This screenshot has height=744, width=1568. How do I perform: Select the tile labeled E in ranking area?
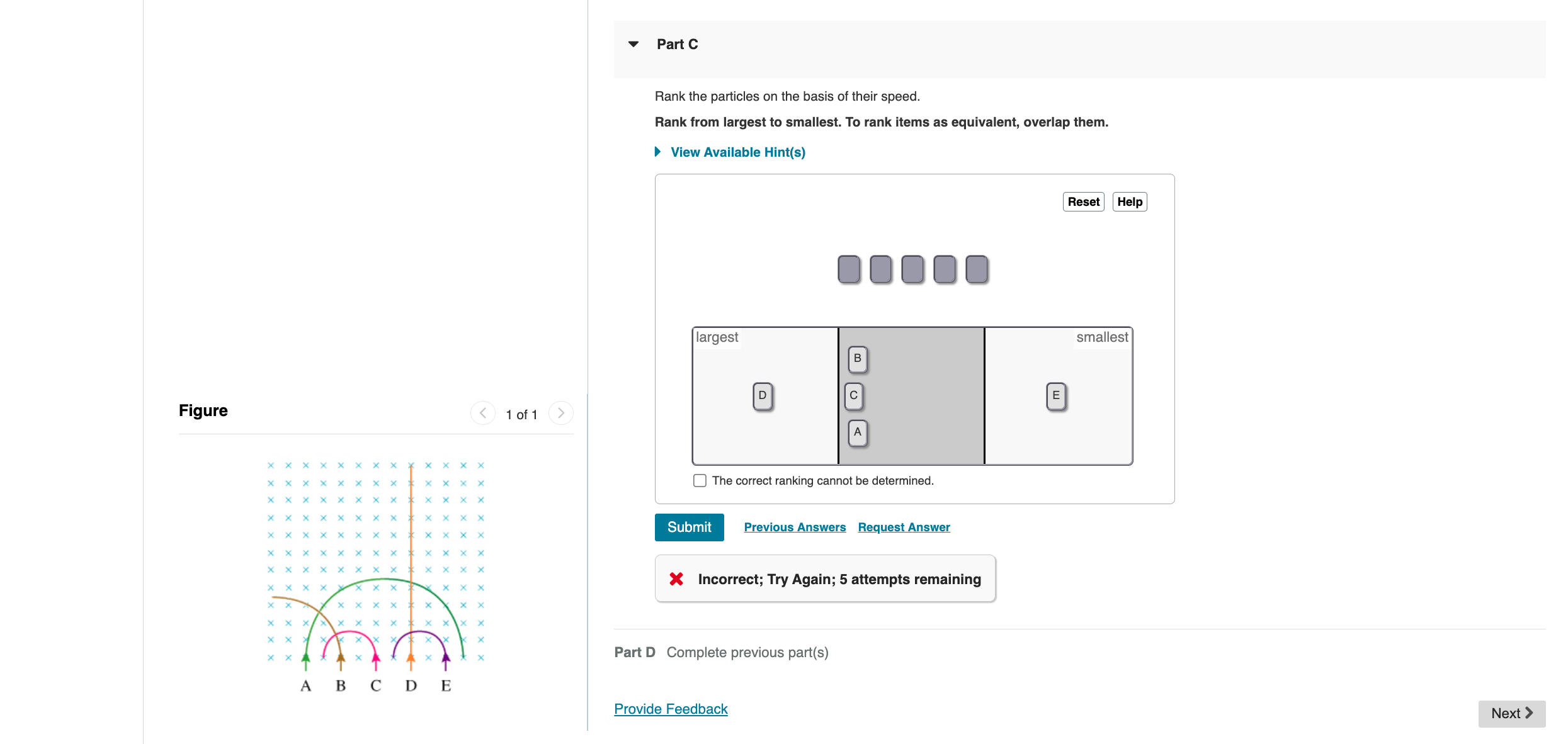pyautogui.click(x=1055, y=395)
